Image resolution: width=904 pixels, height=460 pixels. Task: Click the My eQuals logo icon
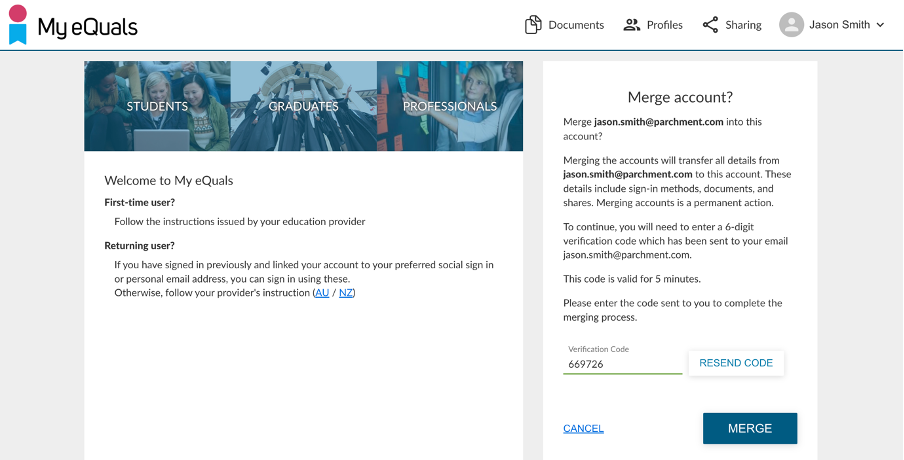(18, 24)
